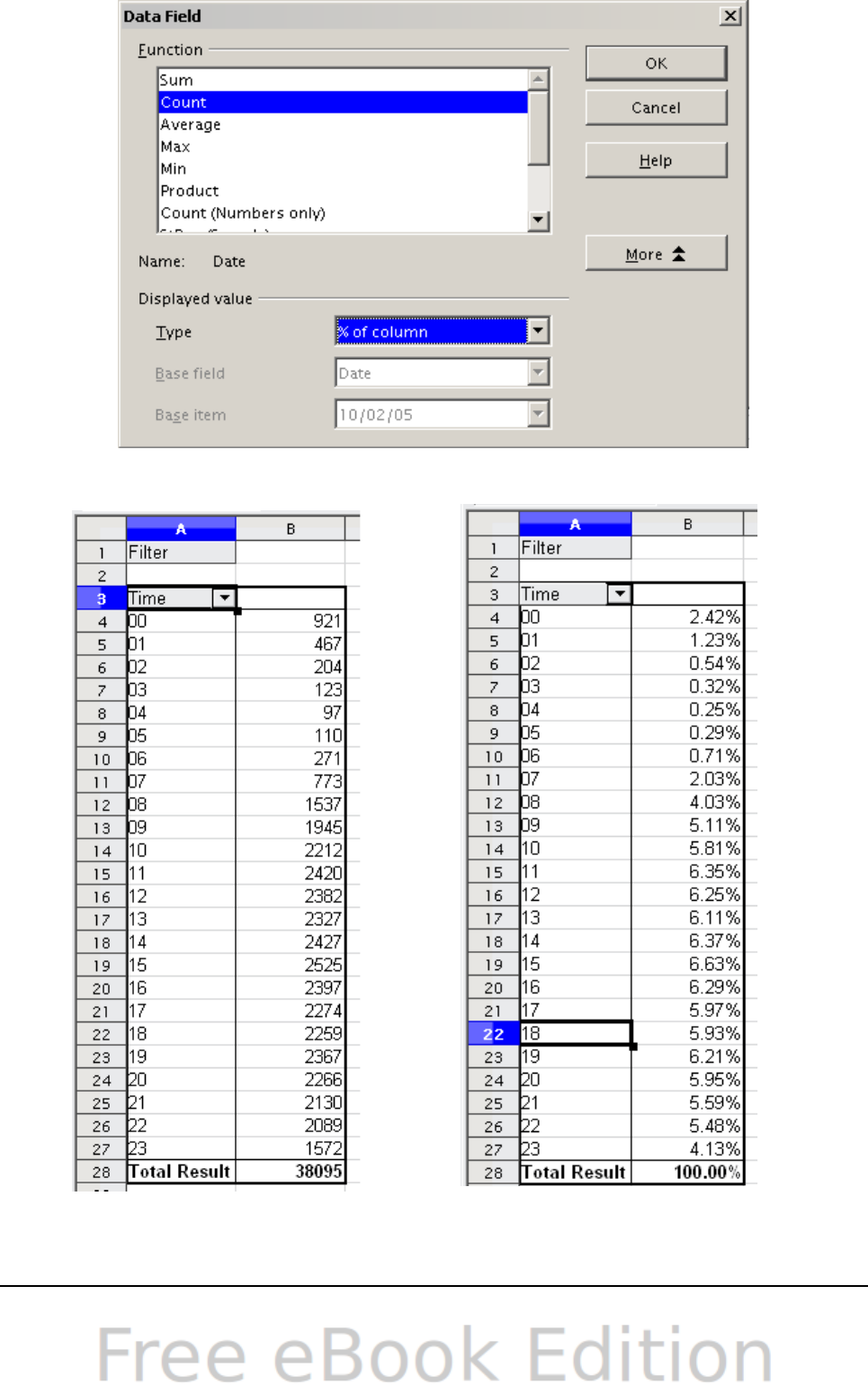
Task: Open Help for Data Field
Action: coord(656,160)
